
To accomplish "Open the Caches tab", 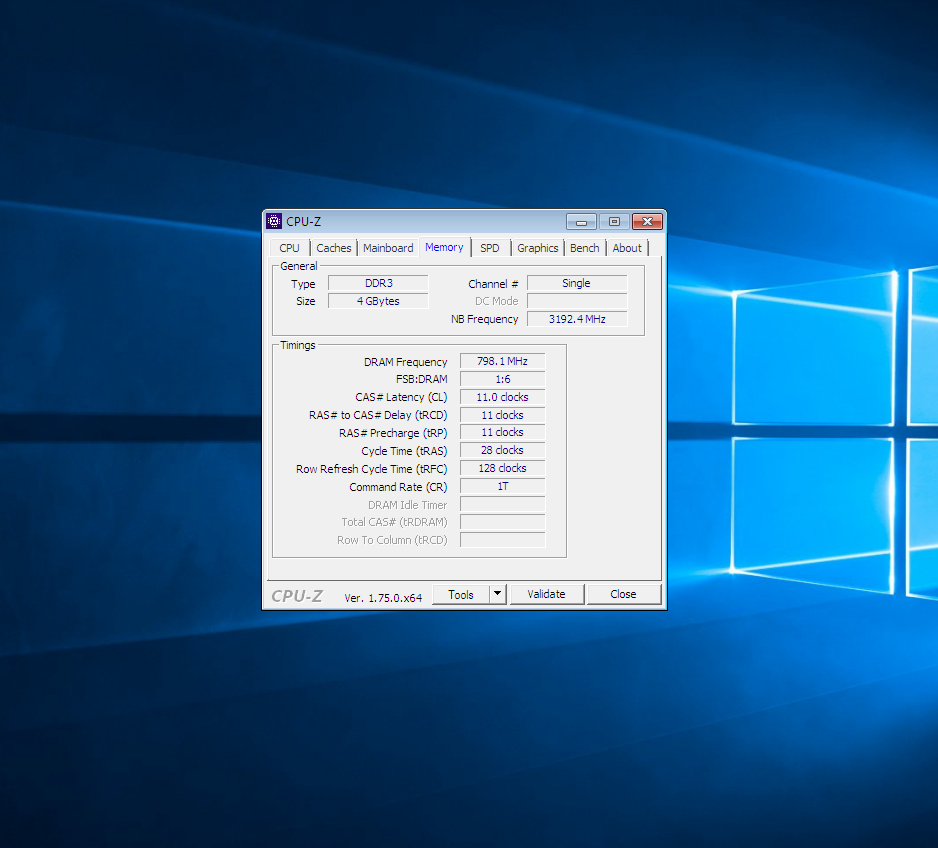I will pyautogui.click(x=334, y=248).
